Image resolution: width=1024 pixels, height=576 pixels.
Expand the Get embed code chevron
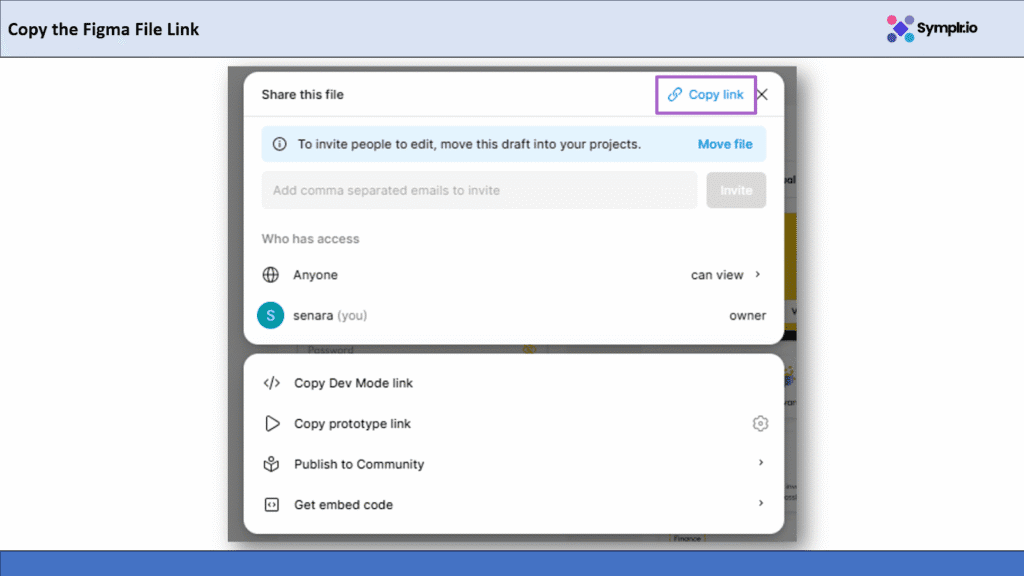click(x=761, y=504)
